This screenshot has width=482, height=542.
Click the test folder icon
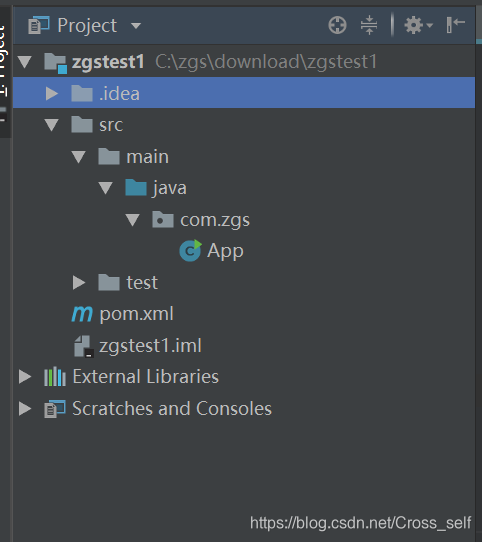[109, 282]
